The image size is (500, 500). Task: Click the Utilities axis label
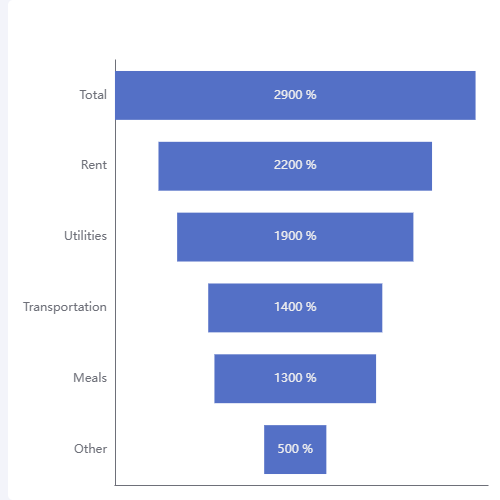(x=86, y=236)
